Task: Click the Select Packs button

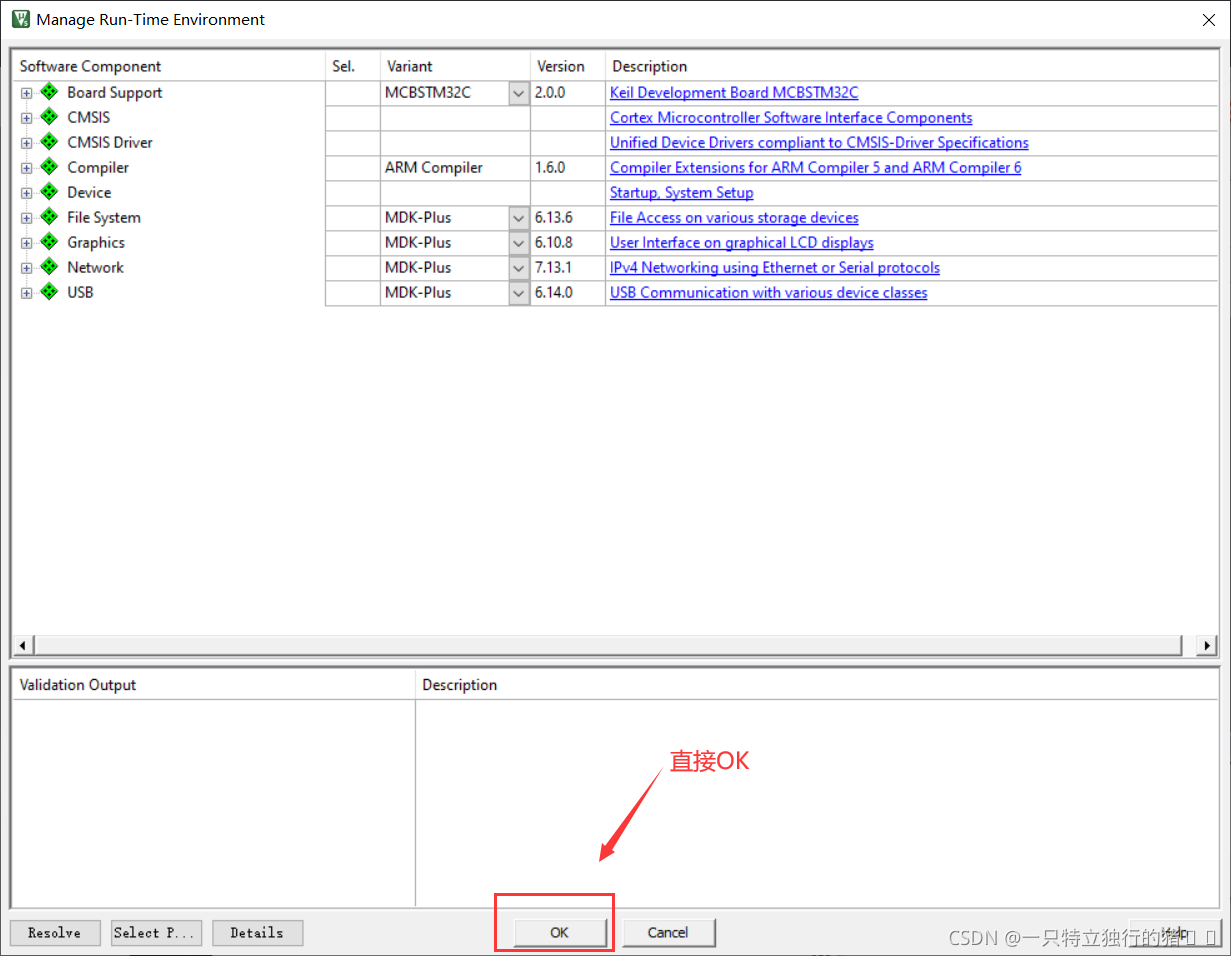Action: [157, 932]
